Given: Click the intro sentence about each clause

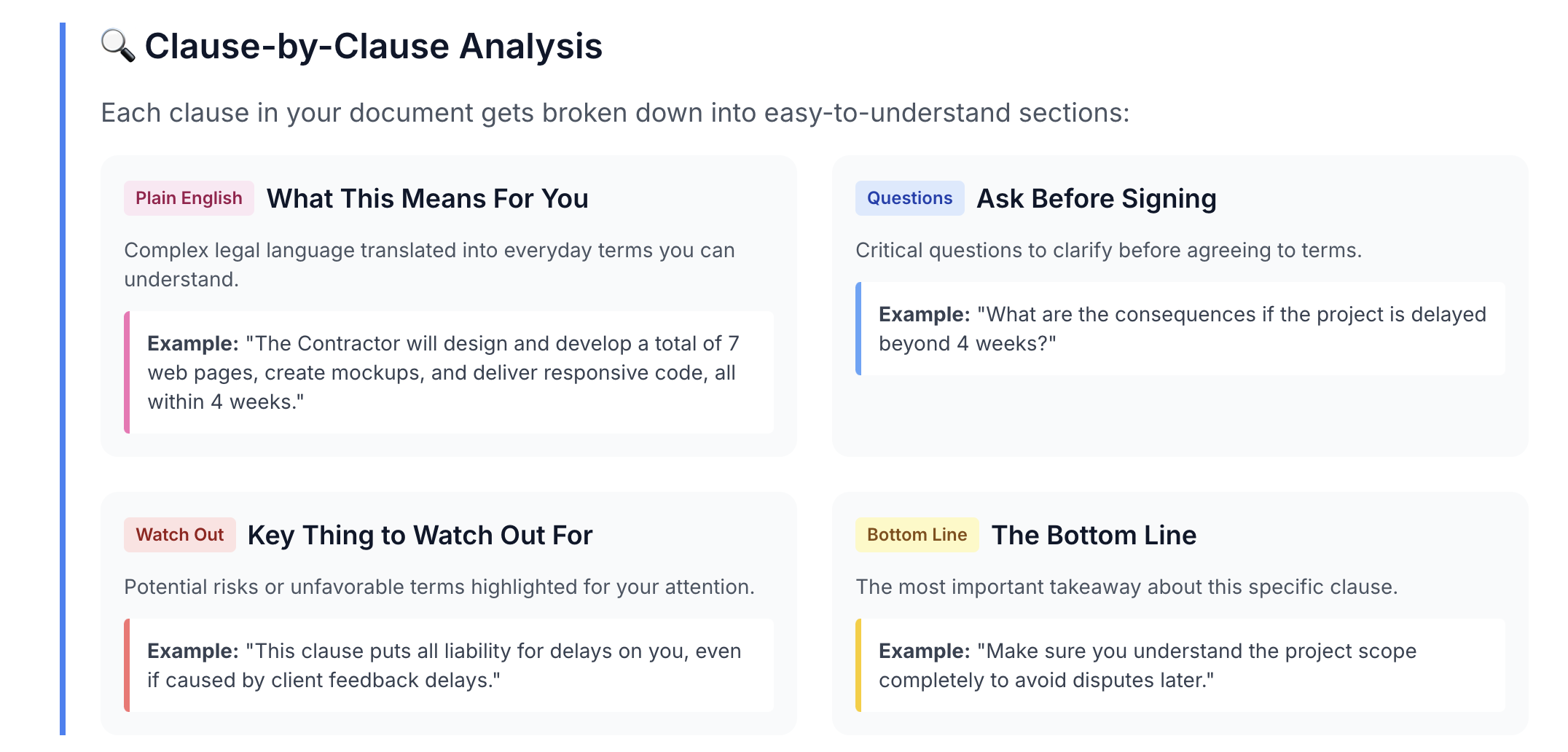Looking at the screenshot, I should [615, 113].
